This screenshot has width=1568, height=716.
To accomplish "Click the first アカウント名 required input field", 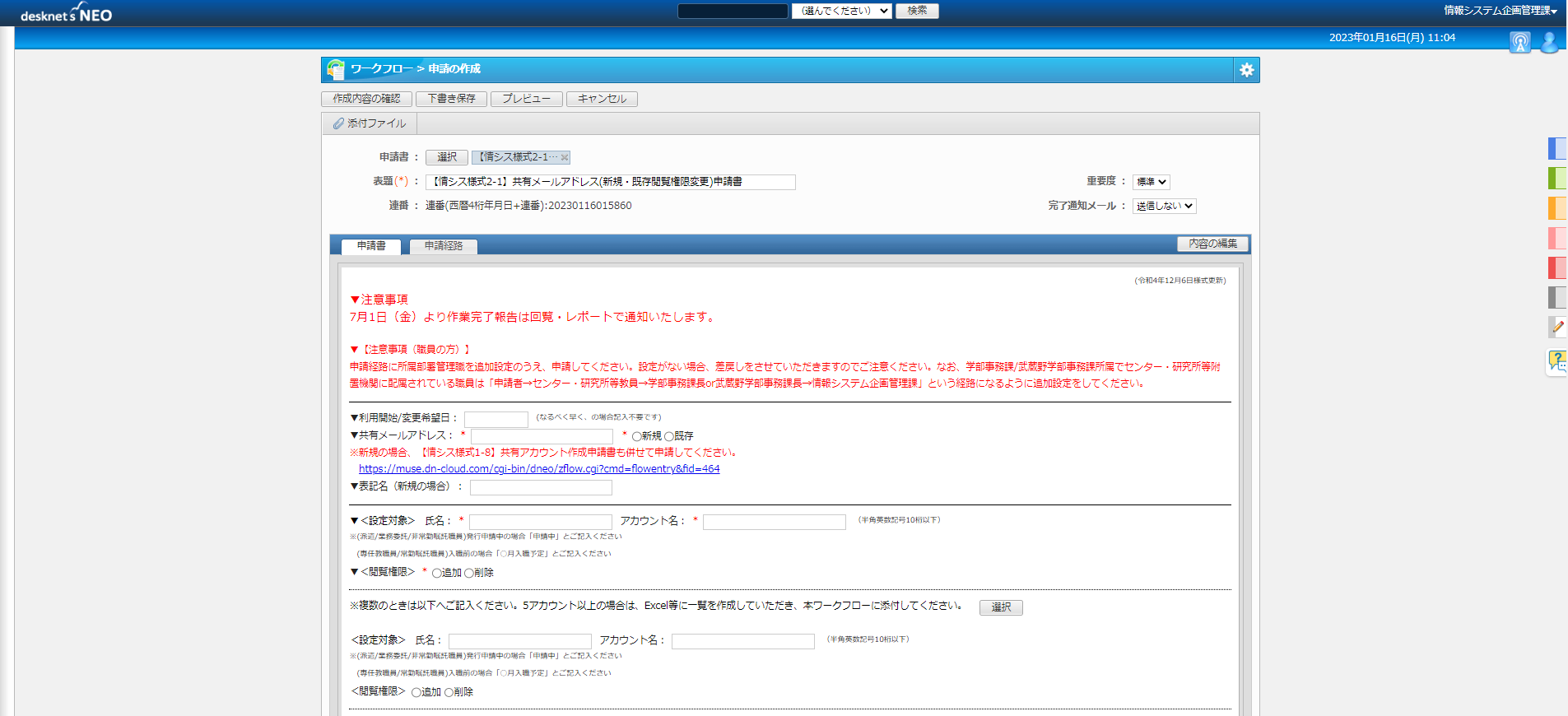I will [775, 522].
